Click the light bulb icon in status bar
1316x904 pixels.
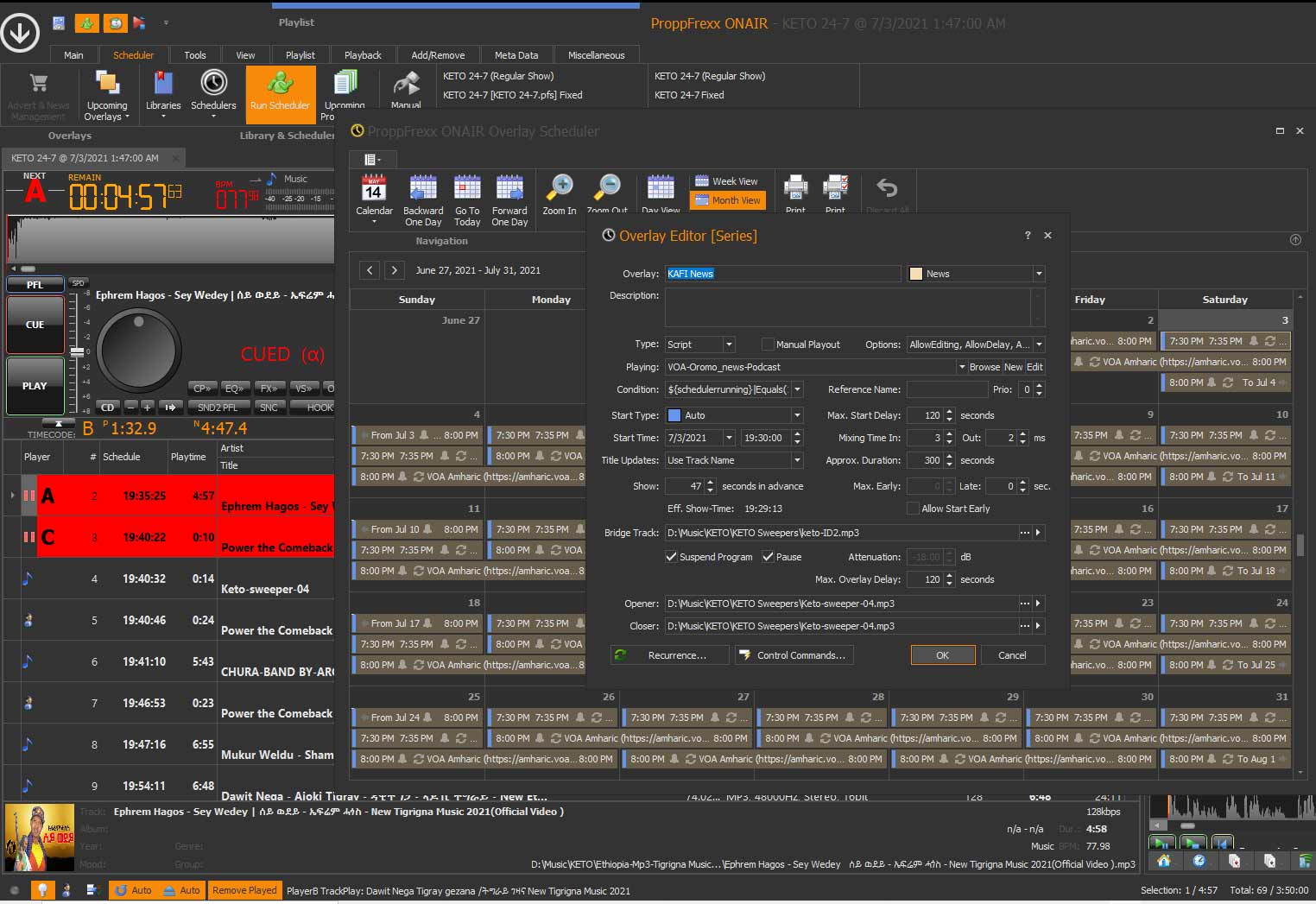pyautogui.click(x=41, y=890)
